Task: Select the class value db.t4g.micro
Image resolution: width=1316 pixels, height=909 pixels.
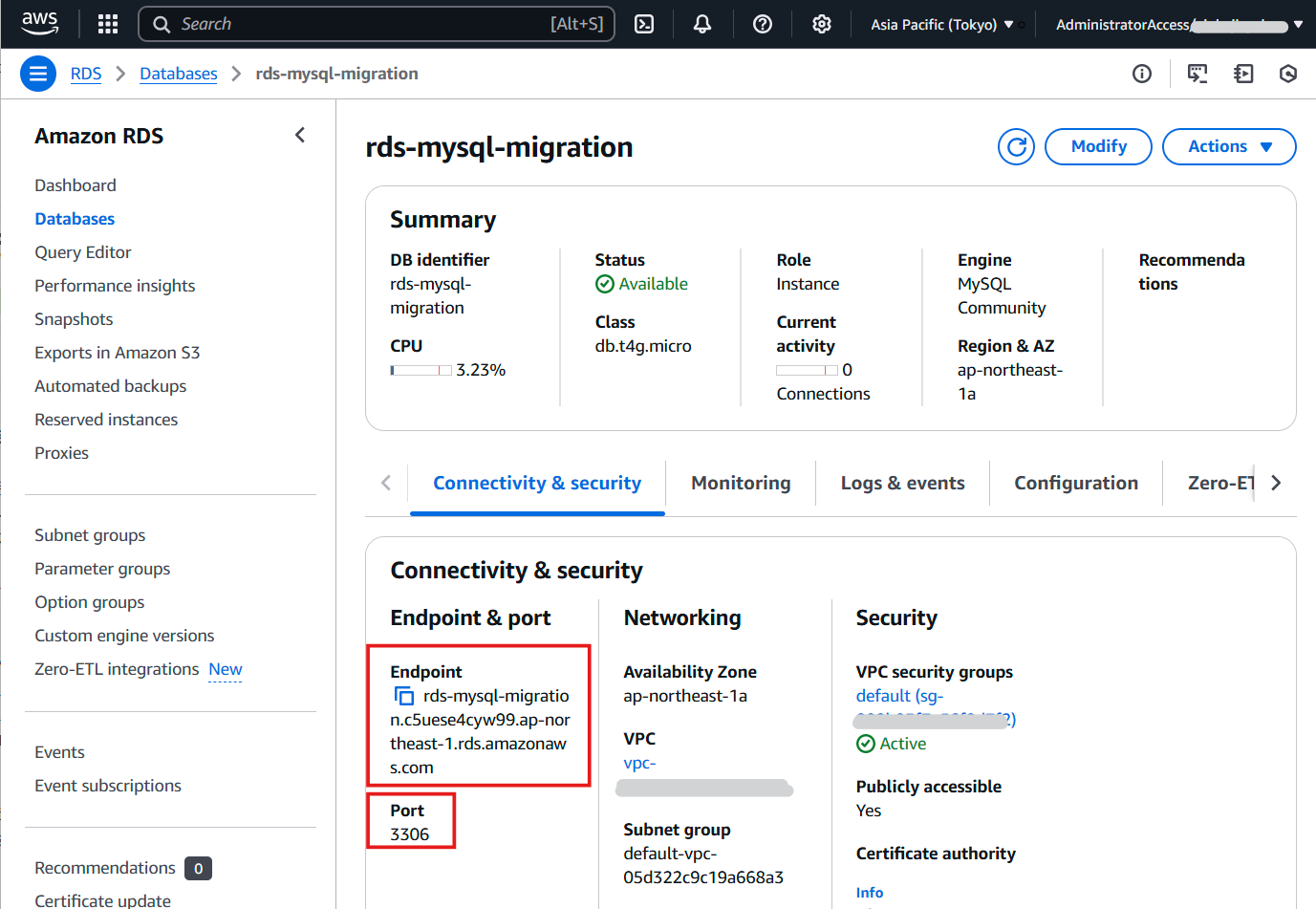Action: [643, 346]
